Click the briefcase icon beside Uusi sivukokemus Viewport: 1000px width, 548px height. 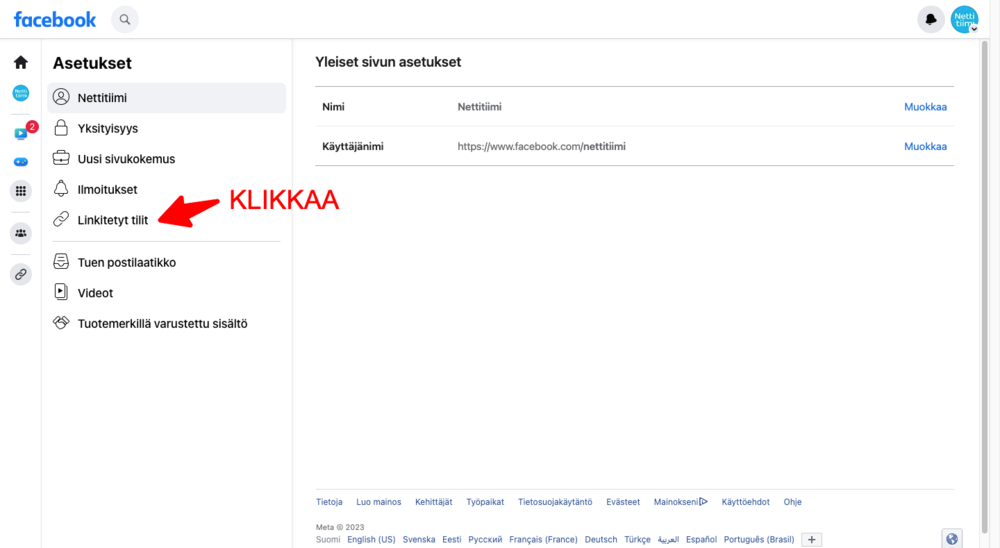coord(61,158)
